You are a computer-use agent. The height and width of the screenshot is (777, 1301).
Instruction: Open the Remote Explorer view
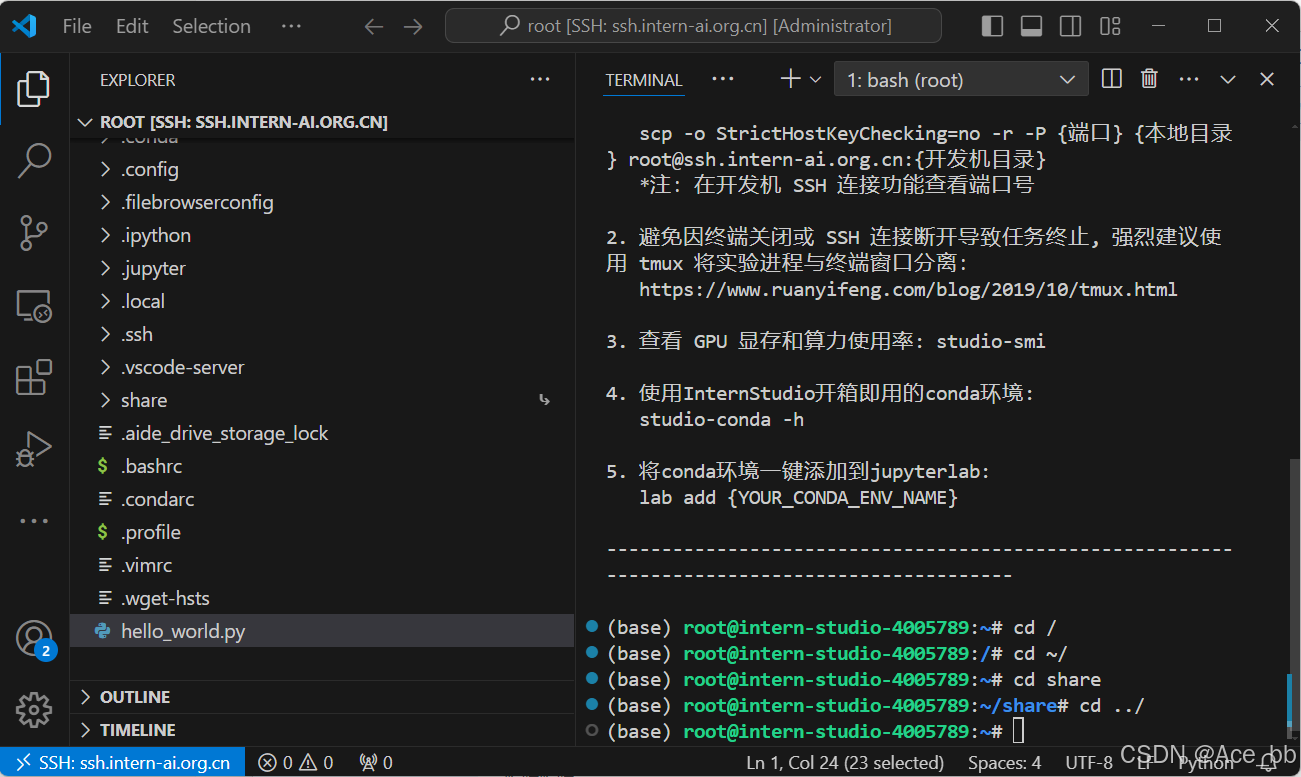(x=34, y=306)
